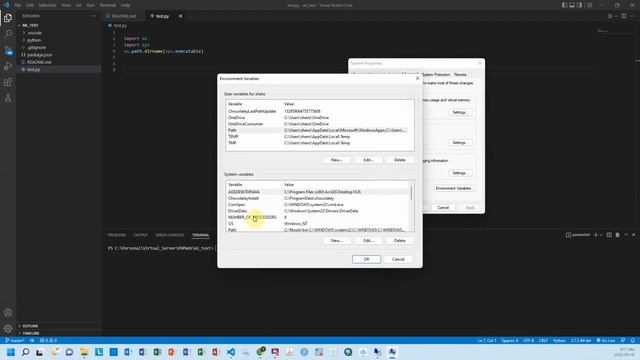Open the Windows Start menu

[x=11, y=352]
